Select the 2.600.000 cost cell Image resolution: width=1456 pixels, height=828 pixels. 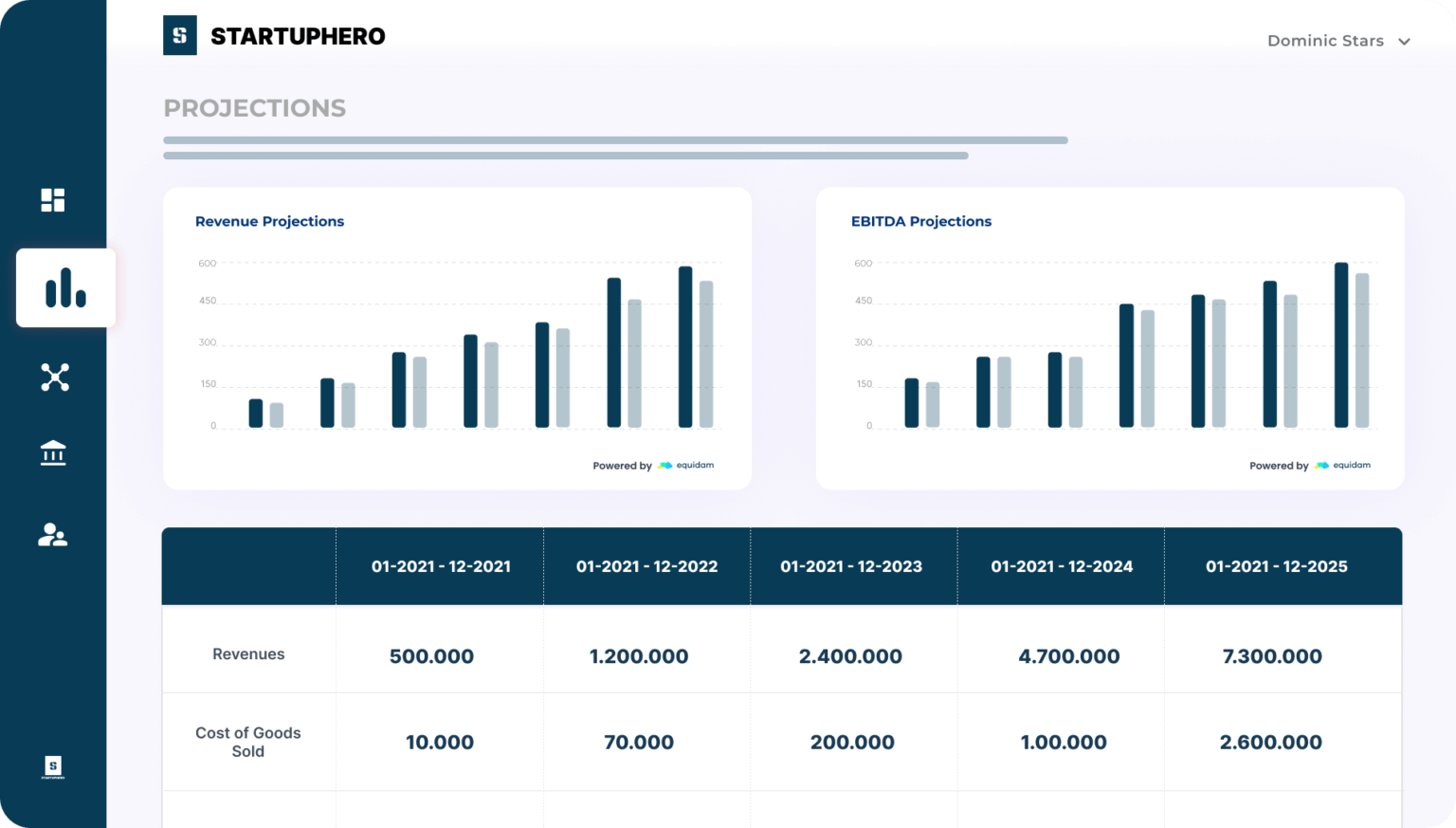[1272, 743]
